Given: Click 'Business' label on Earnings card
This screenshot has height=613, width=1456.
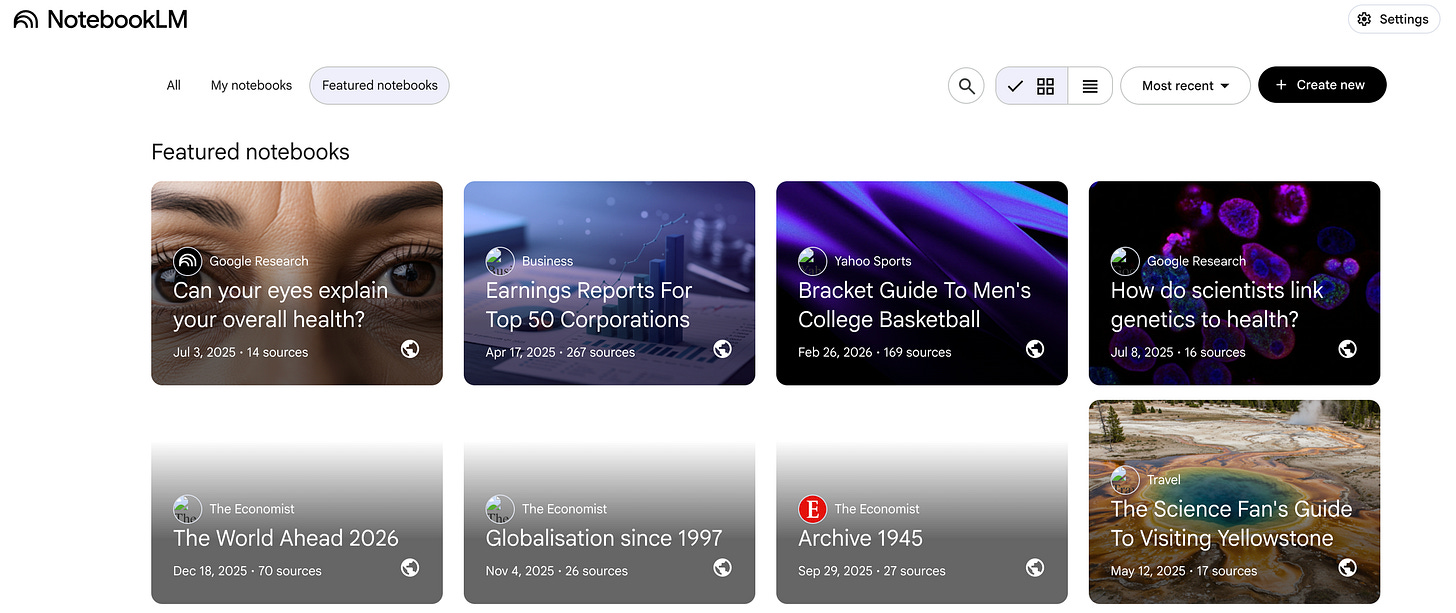Looking at the screenshot, I should tap(547, 261).
